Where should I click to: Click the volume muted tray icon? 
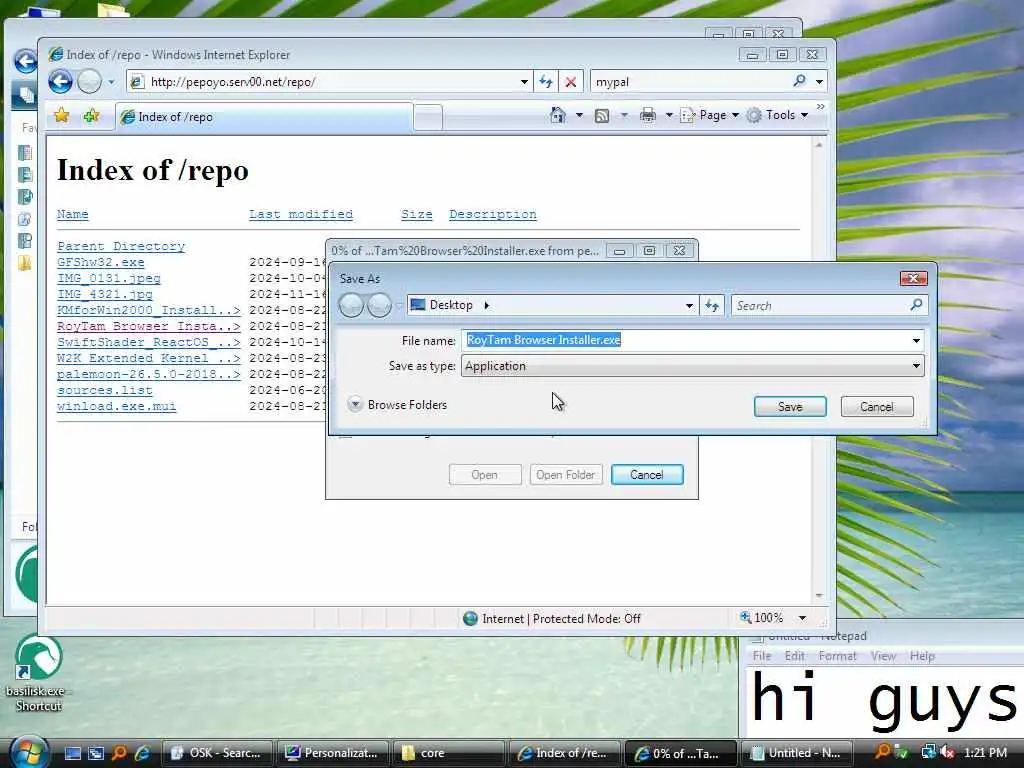948,752
